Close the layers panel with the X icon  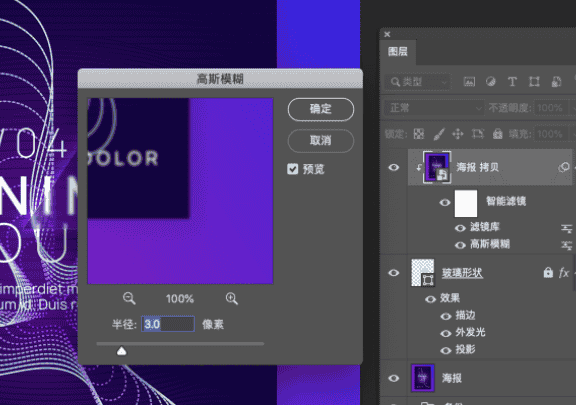point(387,34)
